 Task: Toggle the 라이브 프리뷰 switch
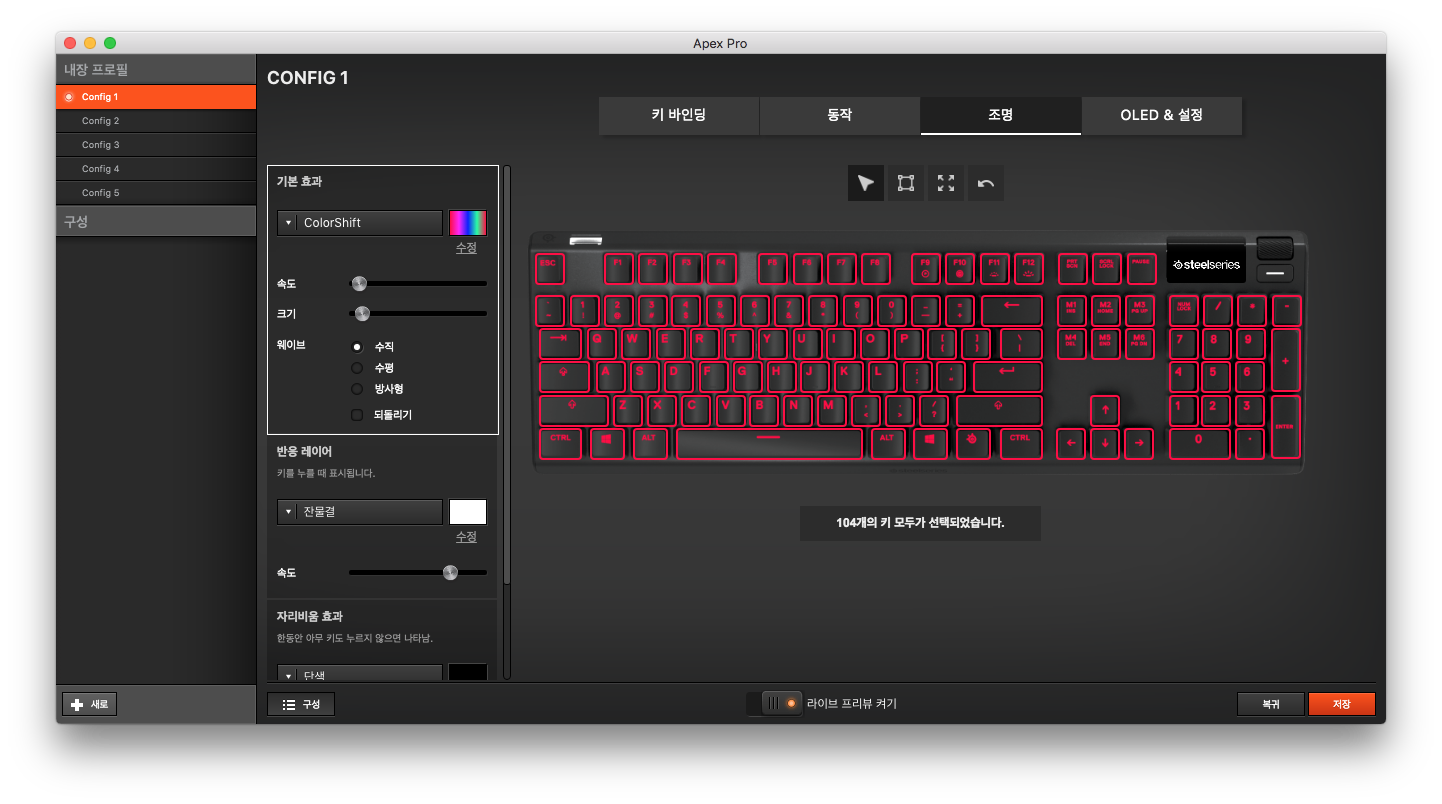click(x=774, y=704)
